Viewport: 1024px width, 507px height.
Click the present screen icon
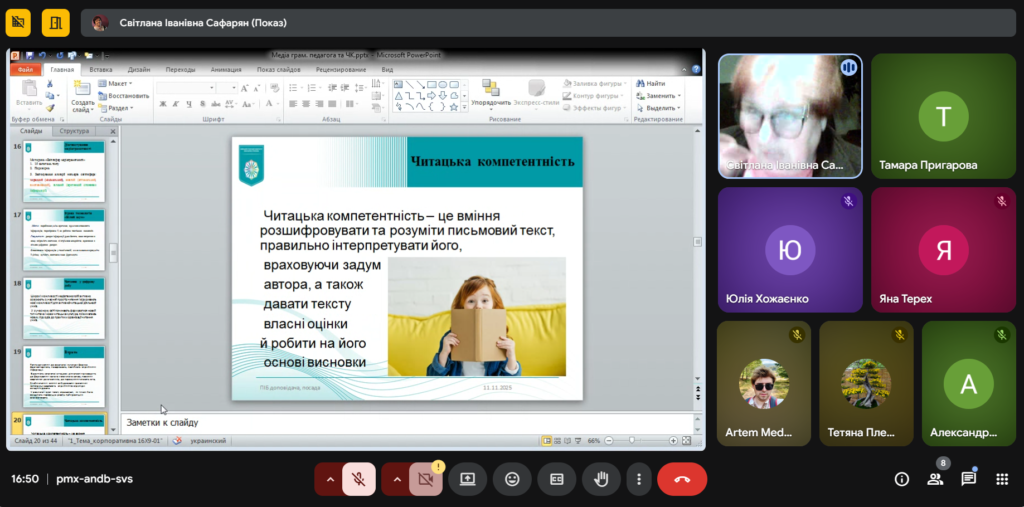467,479
